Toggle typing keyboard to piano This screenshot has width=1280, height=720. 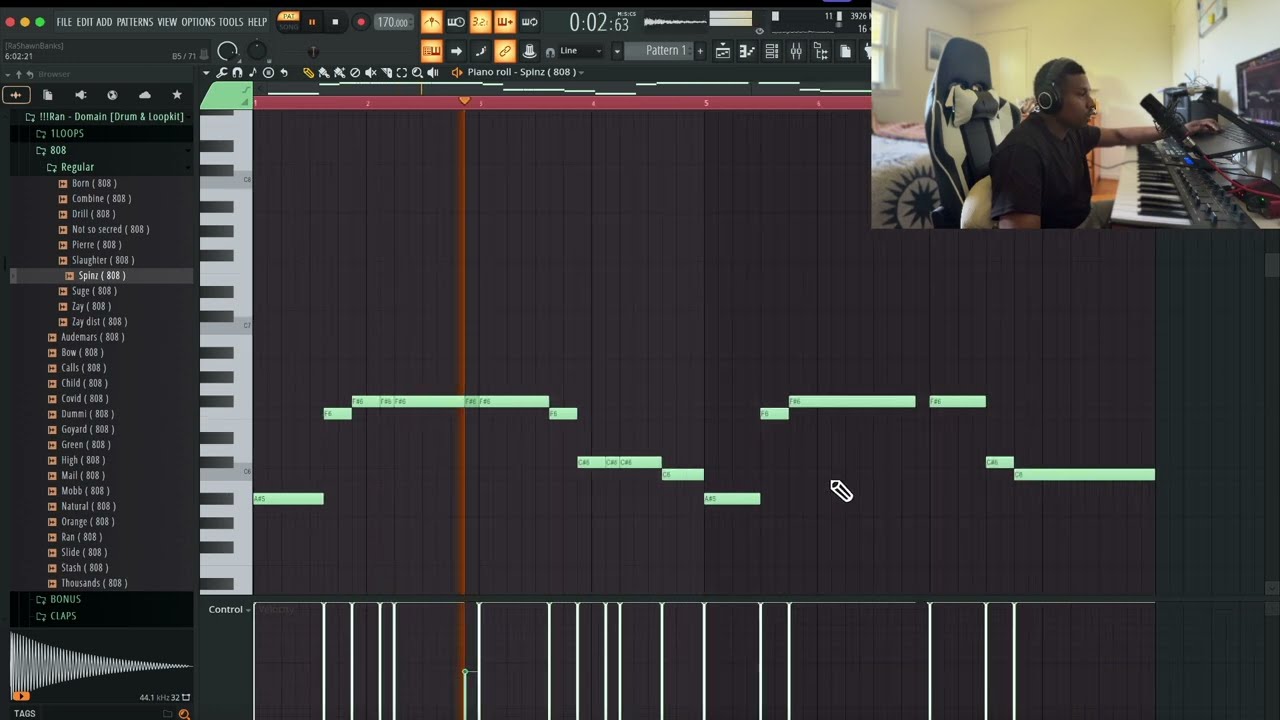(432, 51)
